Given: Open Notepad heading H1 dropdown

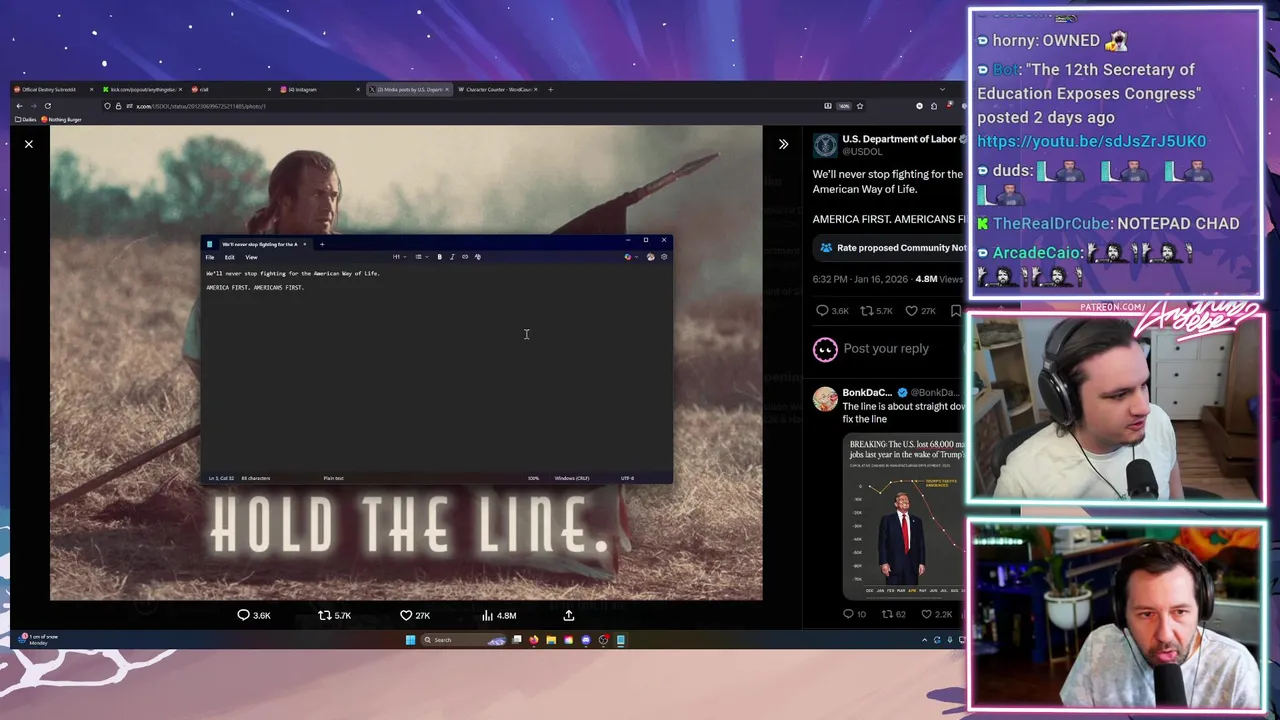Looking at the screenshot, I should click(398, 257).
